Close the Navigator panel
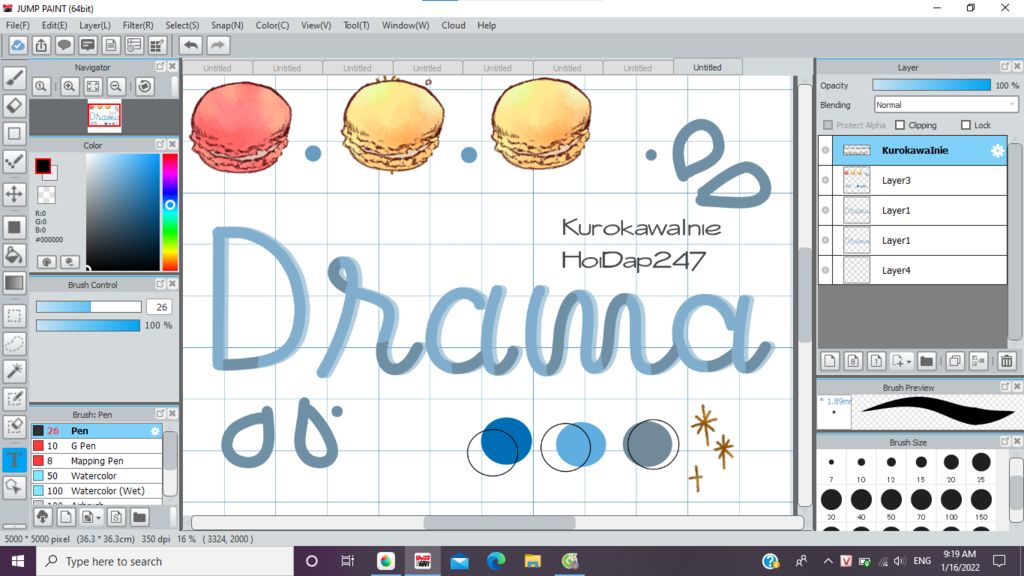The width and height of the screenshot is (1024, 576). click(x=172, y=67)
